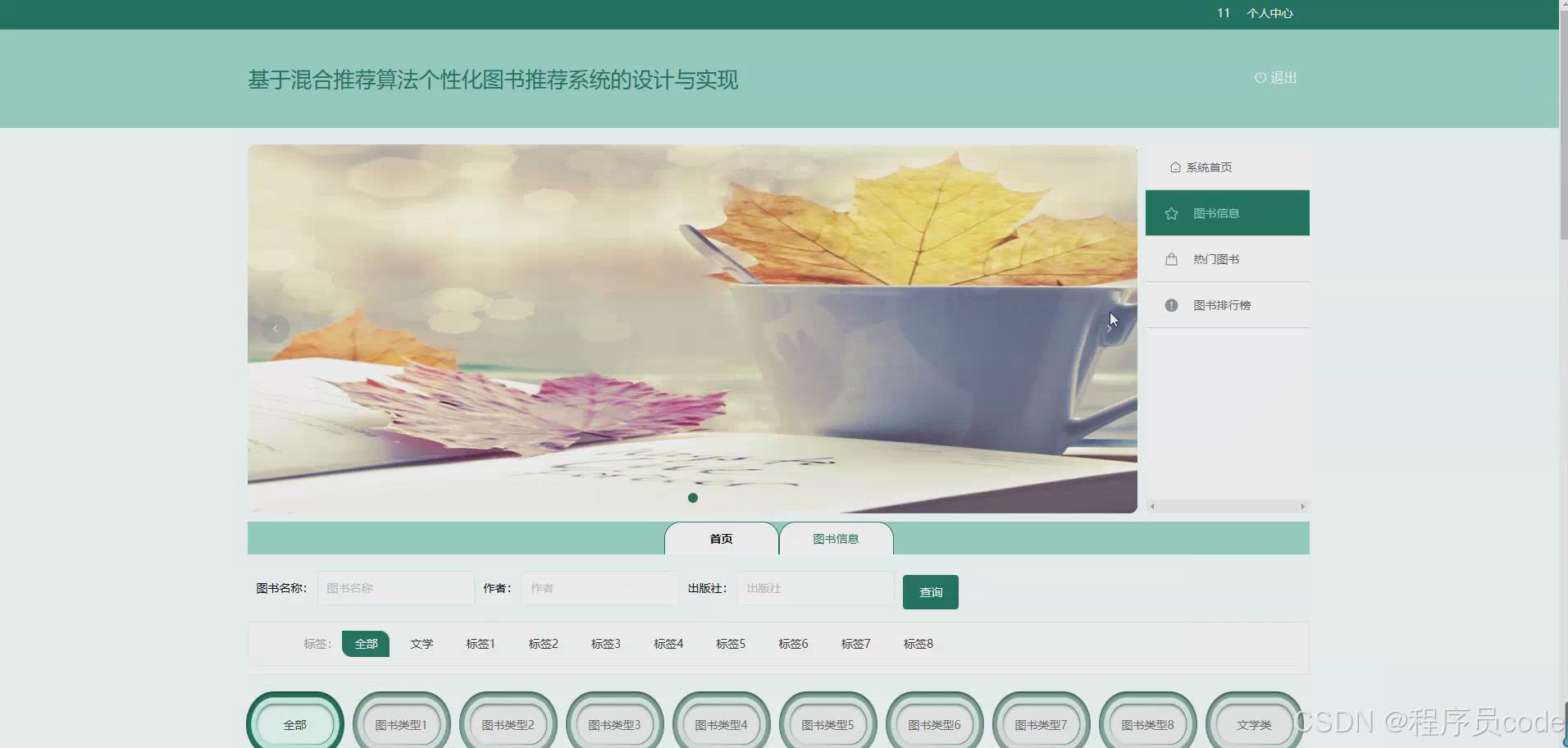Screen dimensions: 1568x748
Task: Focus the 出版社 input field
Action: click(x=816, y=588)
